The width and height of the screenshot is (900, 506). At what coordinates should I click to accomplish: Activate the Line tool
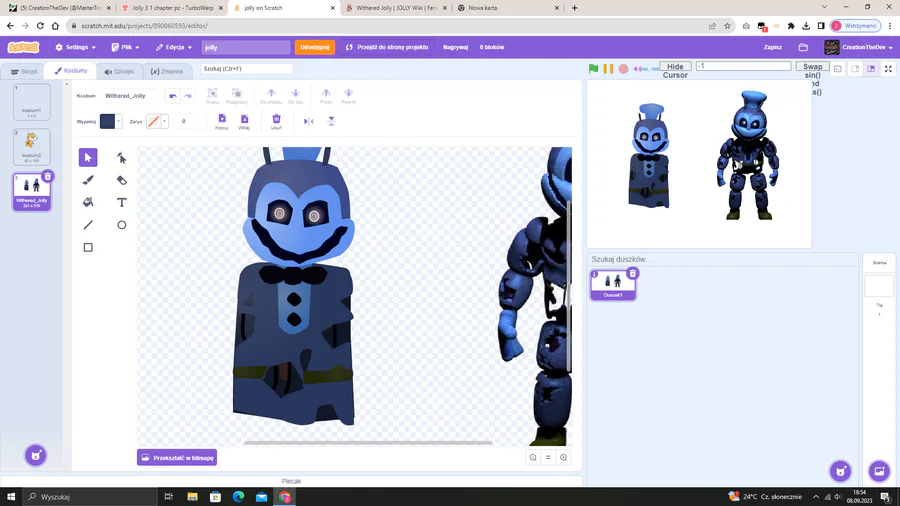88,225
